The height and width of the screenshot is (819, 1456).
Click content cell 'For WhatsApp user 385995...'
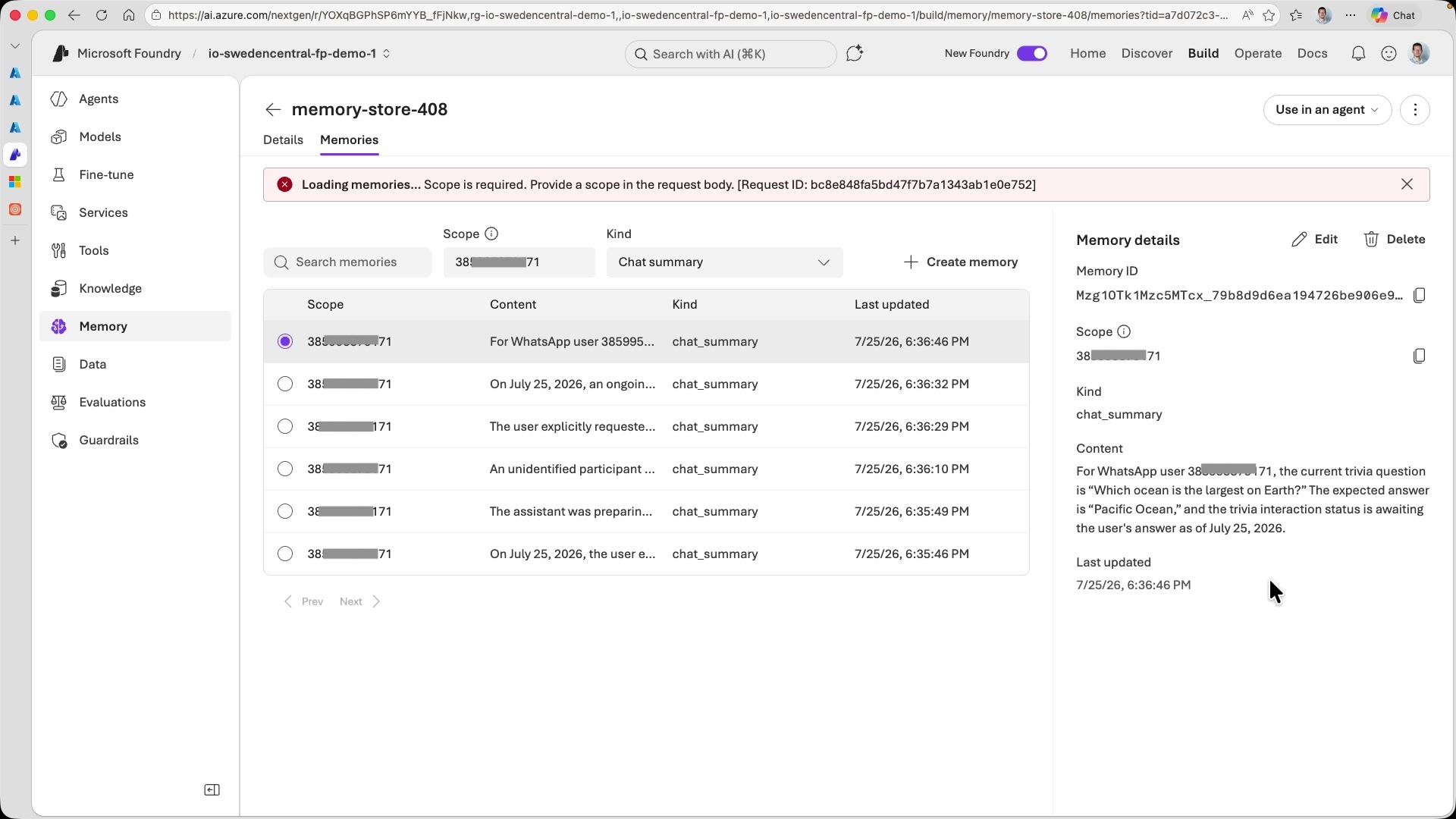pyautogui.click(x=572, y=341)
